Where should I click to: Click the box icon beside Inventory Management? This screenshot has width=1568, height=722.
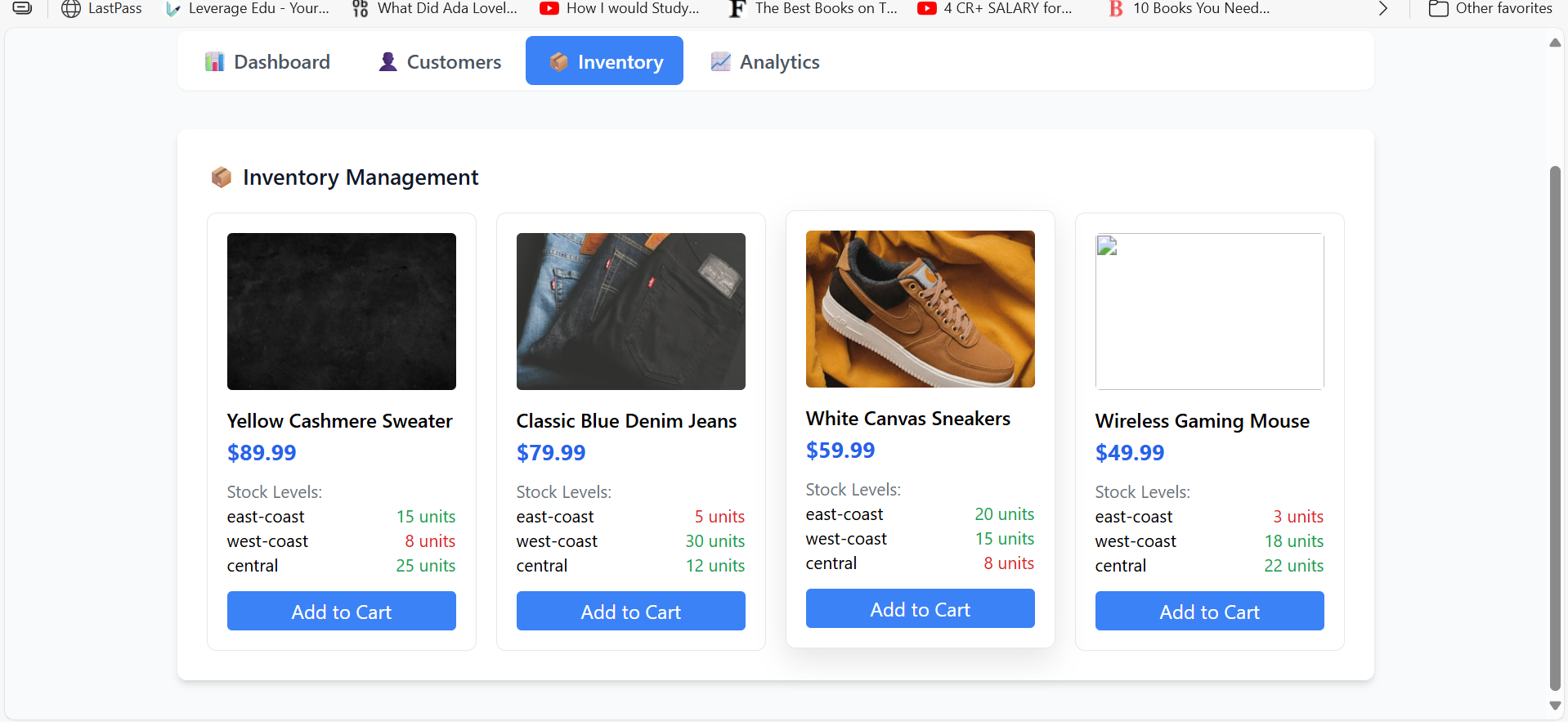click(x=222, y=177)
